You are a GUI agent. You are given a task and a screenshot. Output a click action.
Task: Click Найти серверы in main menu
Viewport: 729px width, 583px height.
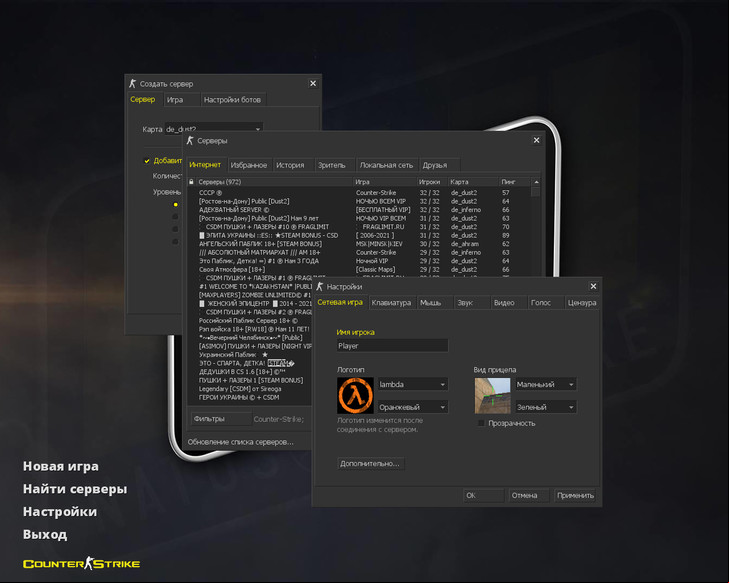point(75,489)
